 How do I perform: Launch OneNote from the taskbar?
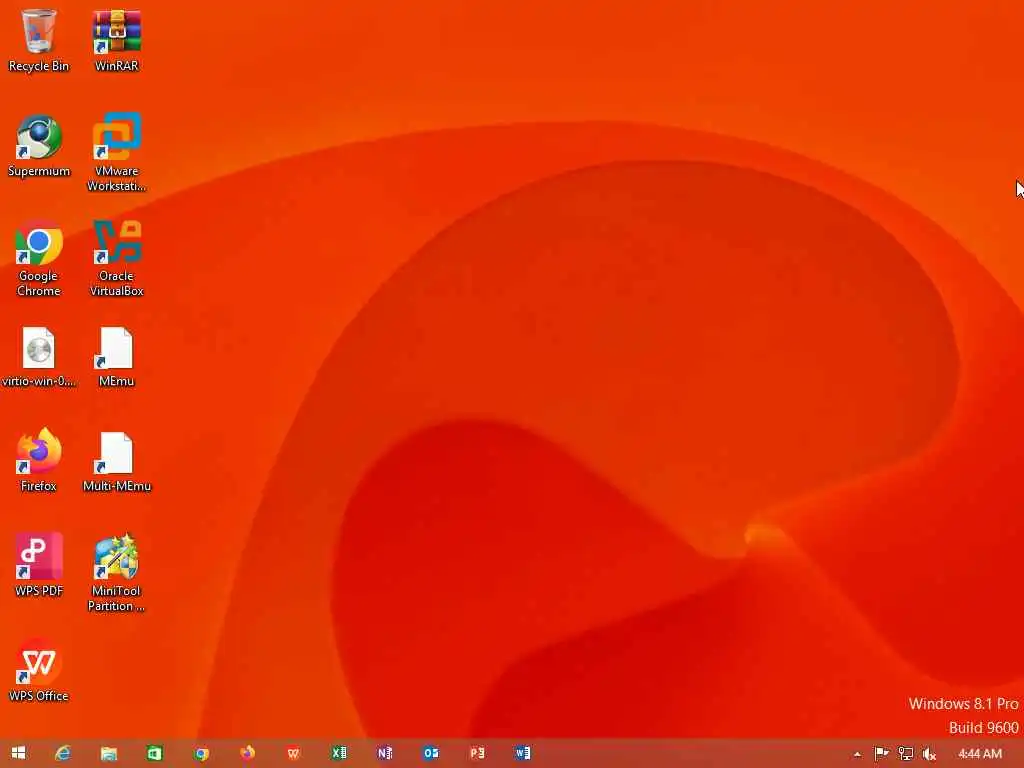[x=385, y=753]
